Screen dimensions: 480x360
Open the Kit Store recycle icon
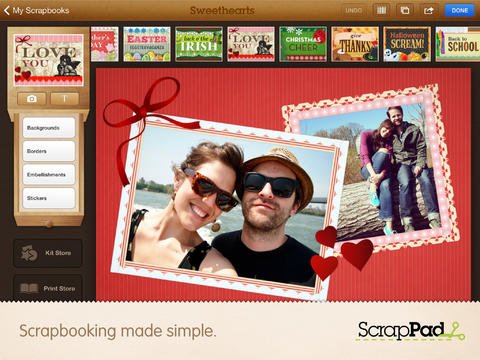tap(29, 253)
